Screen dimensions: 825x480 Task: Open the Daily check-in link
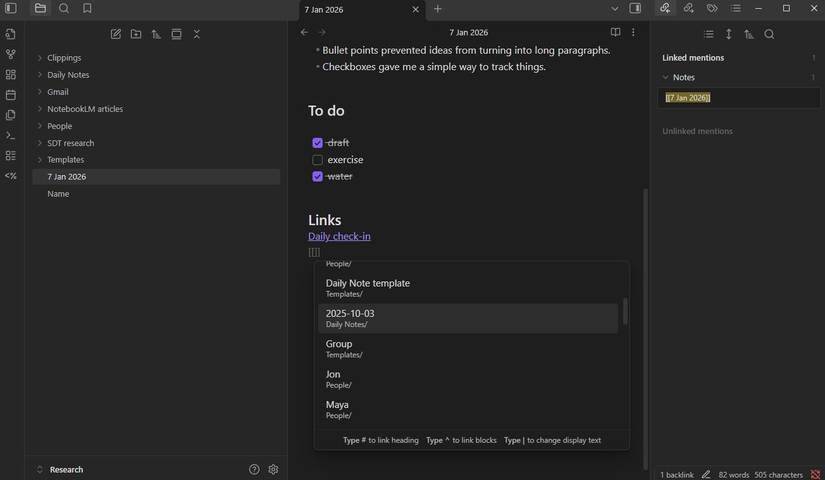point(339,236)
